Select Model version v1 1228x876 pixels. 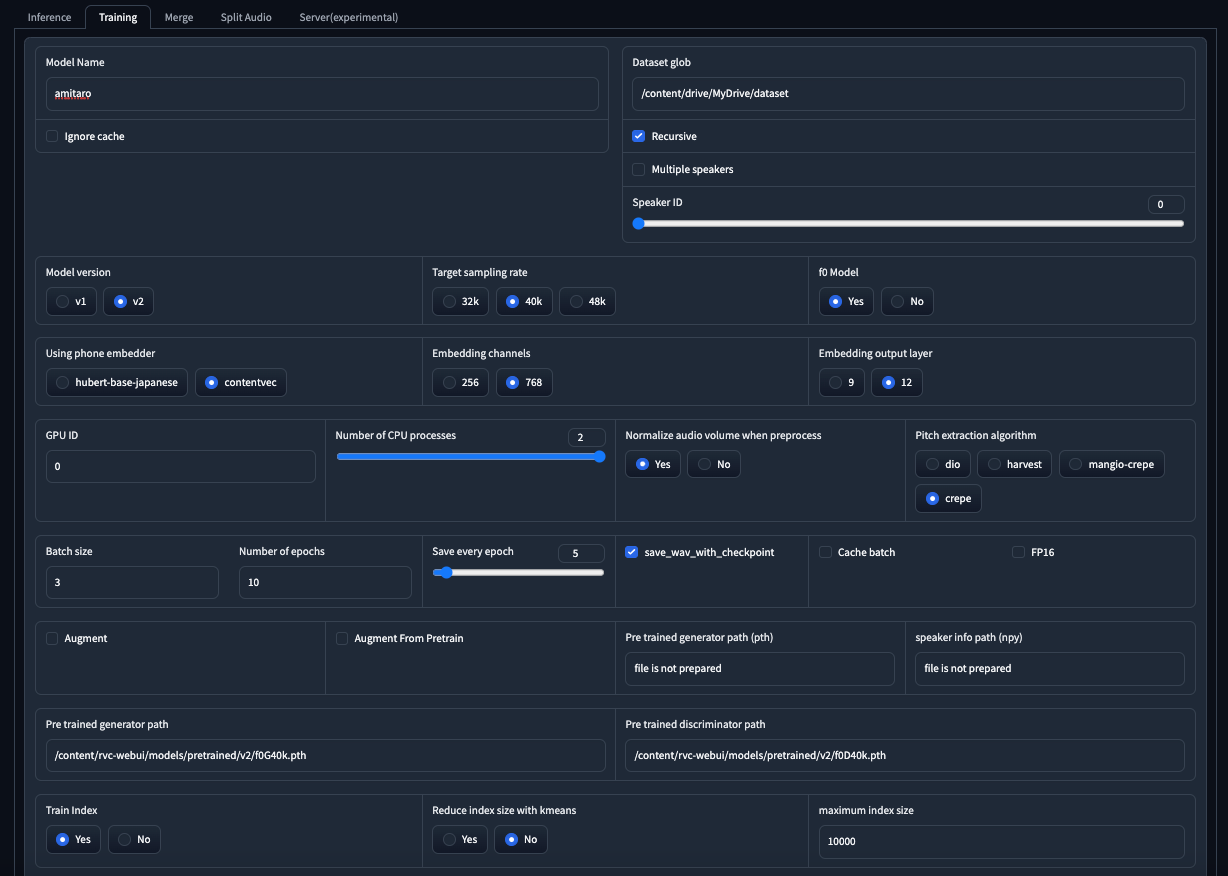tap(71, 301)
